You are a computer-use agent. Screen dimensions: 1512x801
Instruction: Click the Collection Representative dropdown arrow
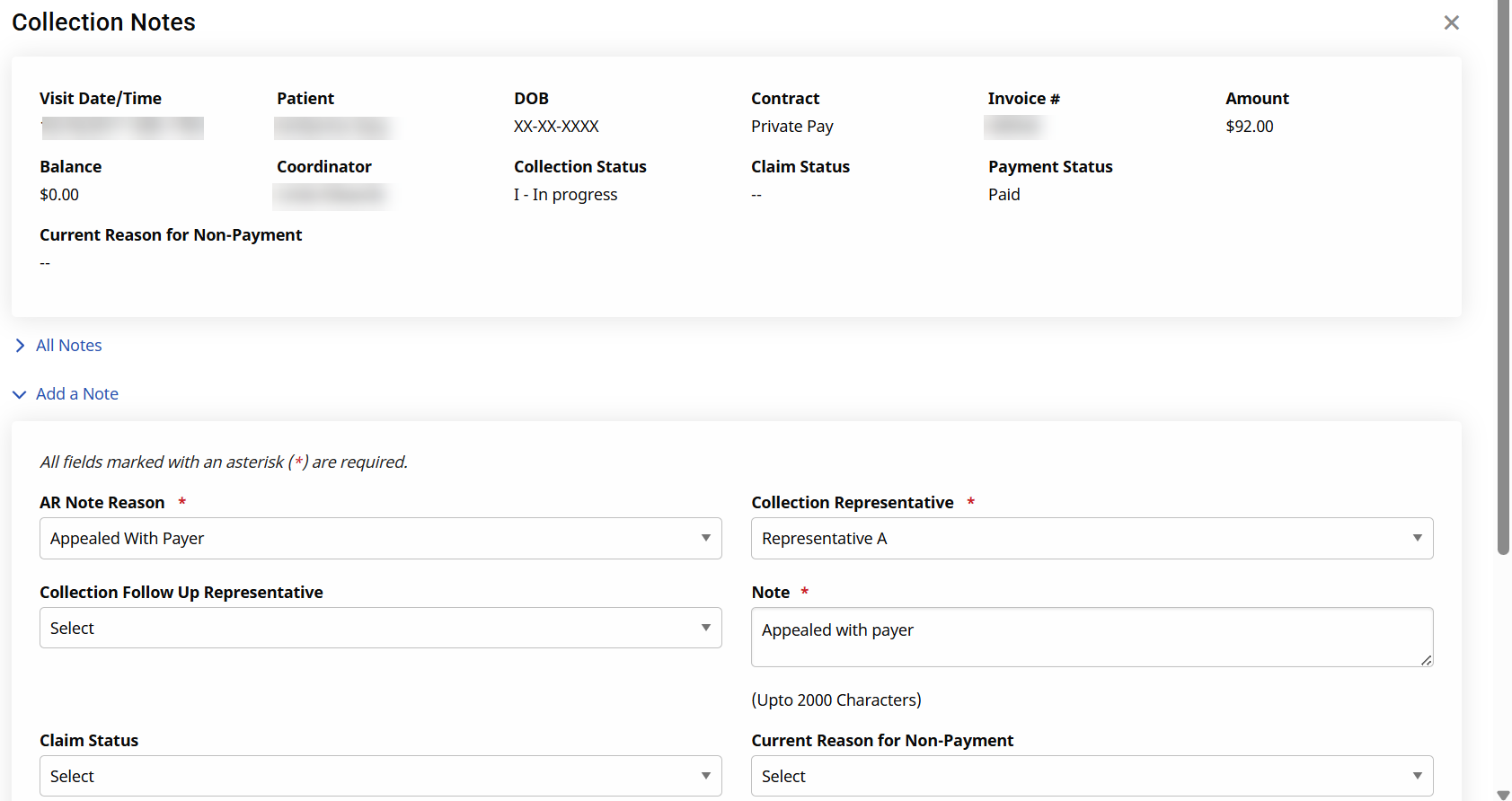[1417, 538]
